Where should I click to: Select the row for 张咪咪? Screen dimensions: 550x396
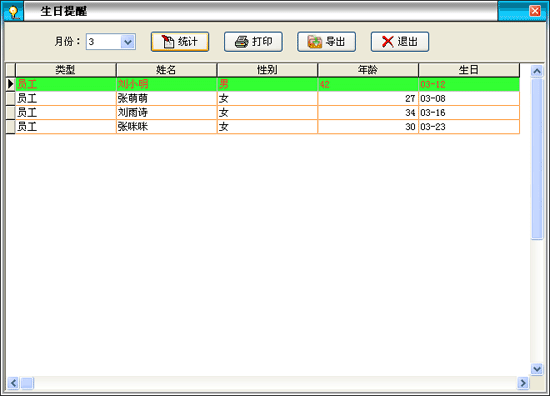[267, 127]
